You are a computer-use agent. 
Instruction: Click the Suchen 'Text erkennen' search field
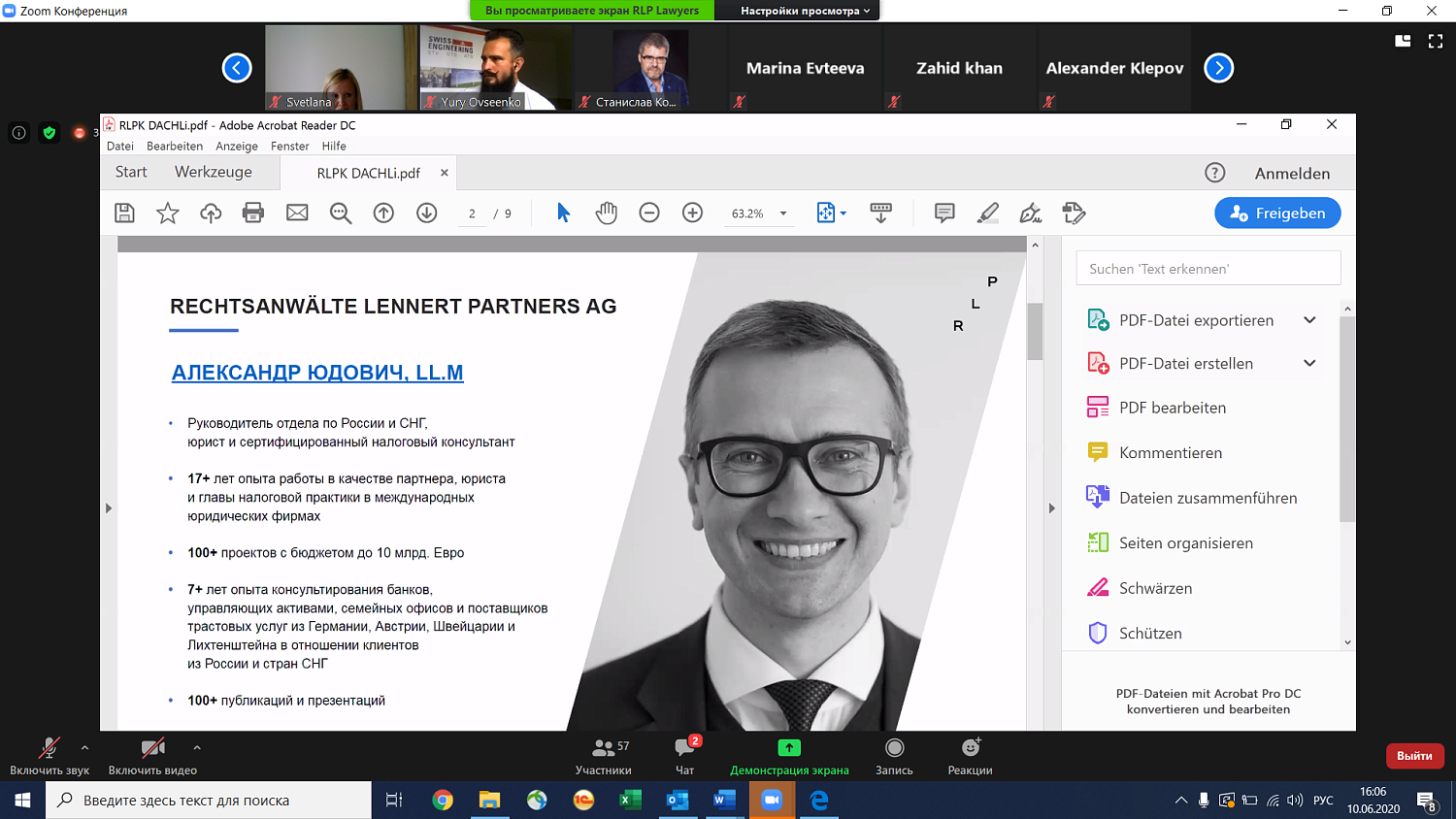point(1208,269)
